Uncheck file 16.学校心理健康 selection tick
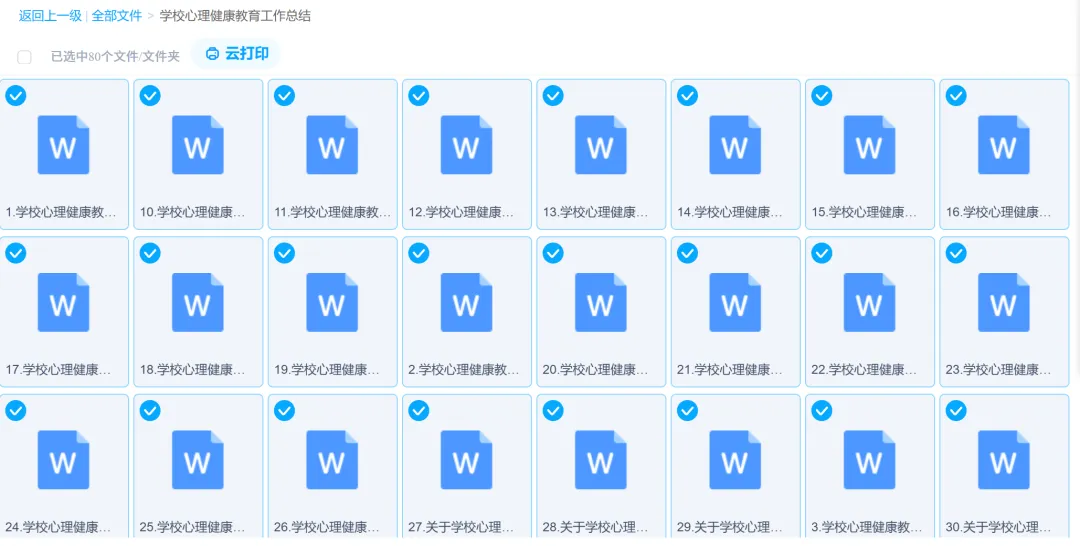Image resolution: width=1080 pixels, height=546 pixels. tap(956, 96)
